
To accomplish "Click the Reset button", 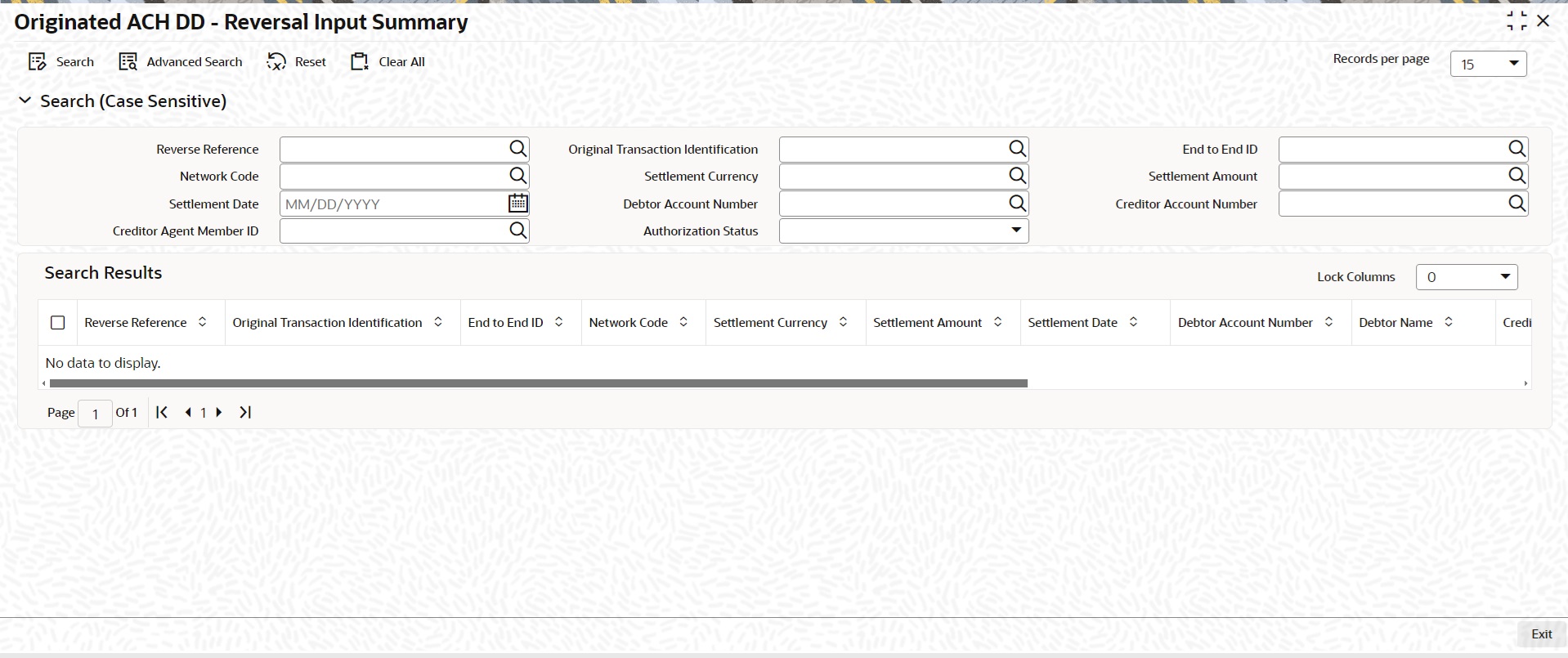I will coord(296,62).
